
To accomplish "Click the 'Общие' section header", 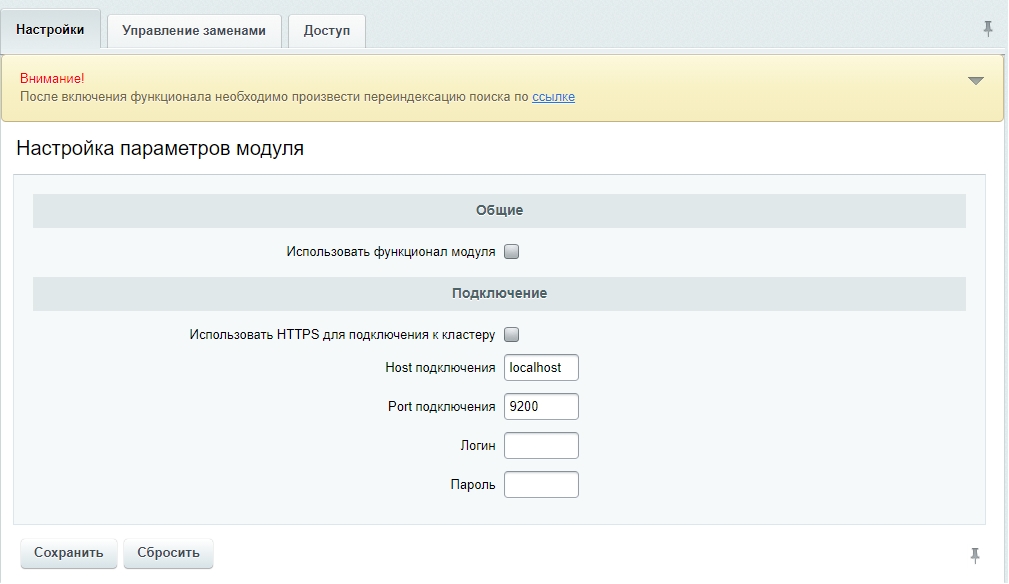I will pyautogui.click(x=499, y=211).
